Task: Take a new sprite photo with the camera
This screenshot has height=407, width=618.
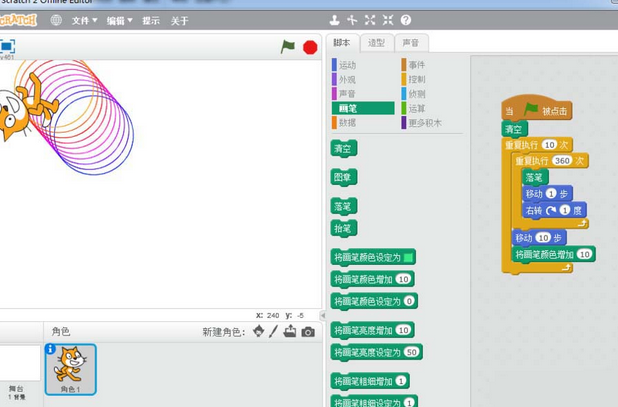Action: (x=308, y=332)
